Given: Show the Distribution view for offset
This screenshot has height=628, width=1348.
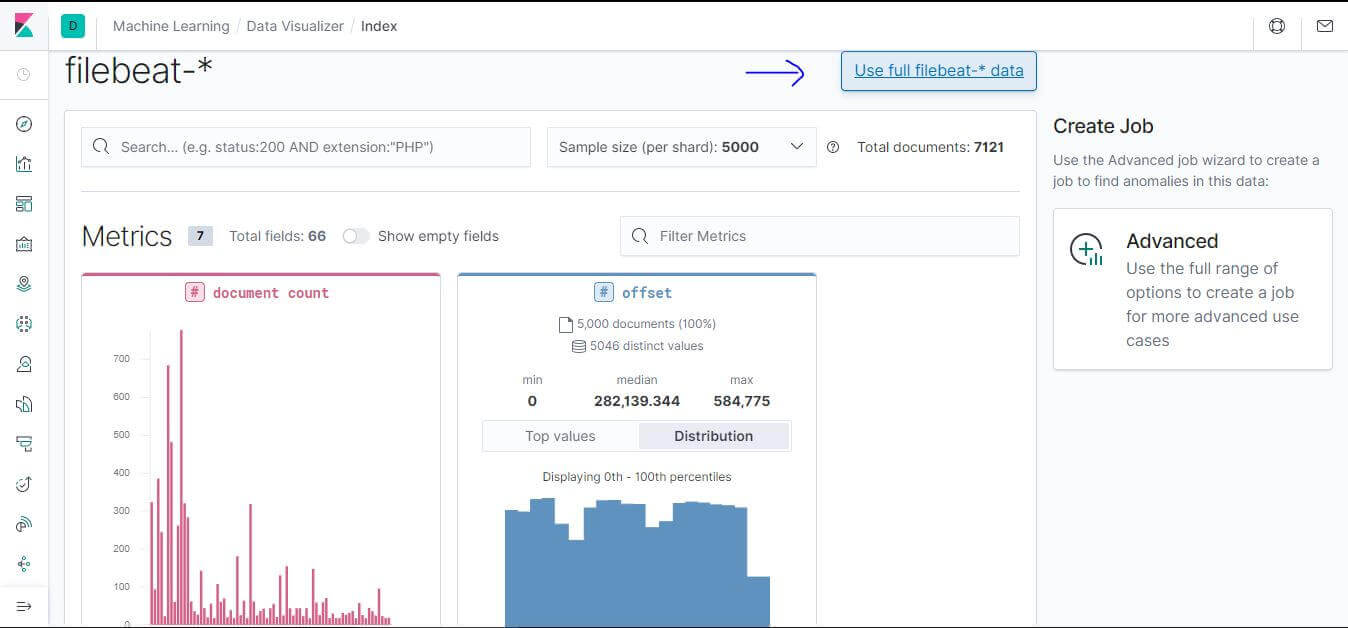Looking at the screenshot, I should click(713, 436).
